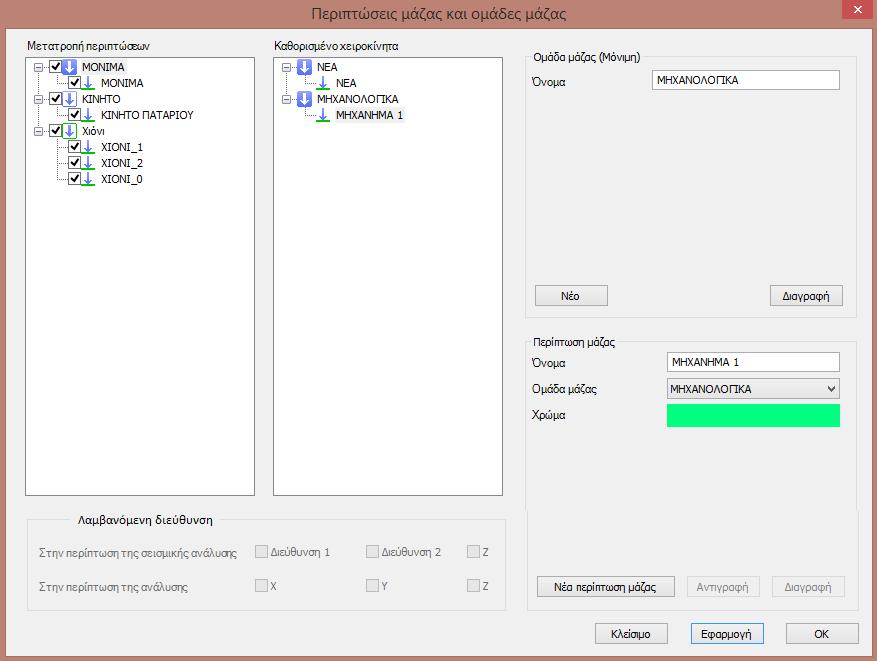Viewport: 877px width, 661px height.
Task: Click the ΧΙΟΝΙ_2 arrow icon
Action: [88, 163]
